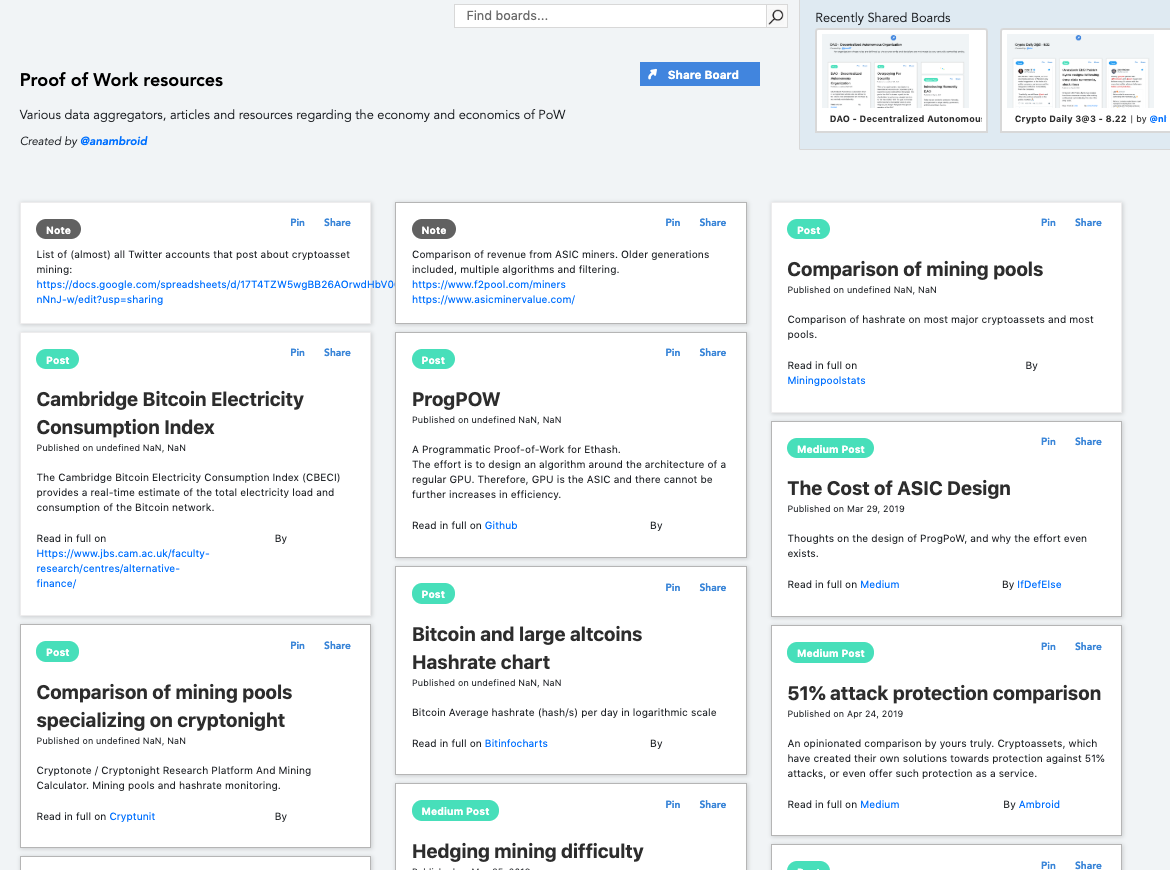Share the ASIC miners revenue note
Screen dimensions: 1170x870
tap(712, 223)
